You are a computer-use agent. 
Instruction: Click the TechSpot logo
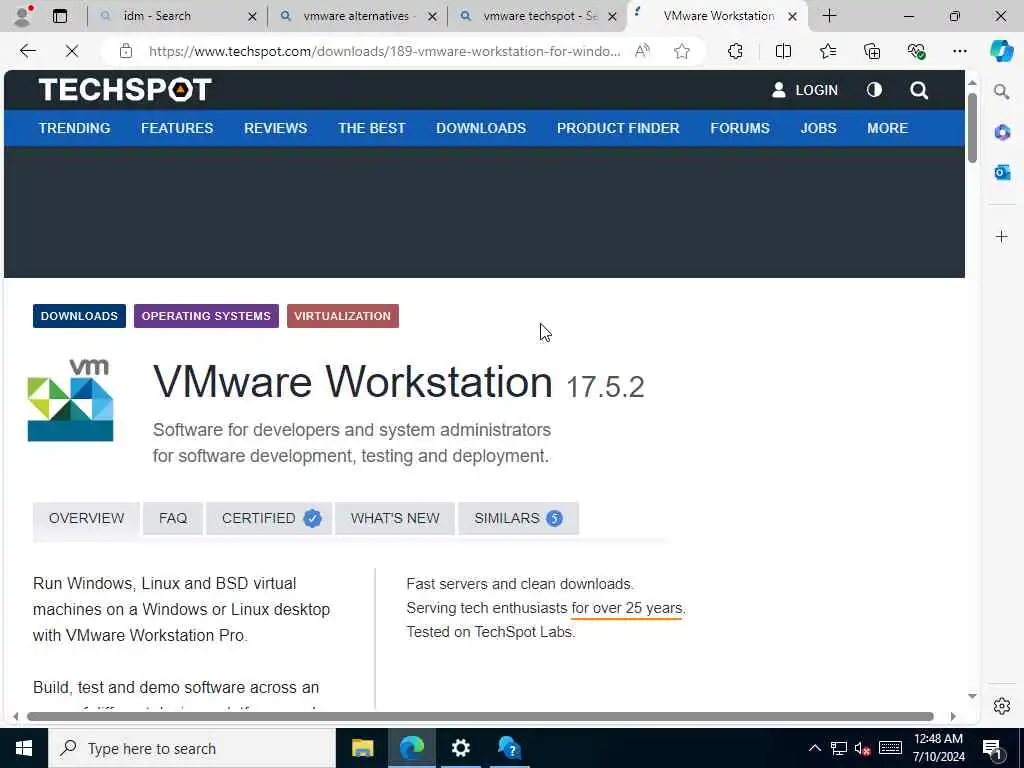coord(125,90)
